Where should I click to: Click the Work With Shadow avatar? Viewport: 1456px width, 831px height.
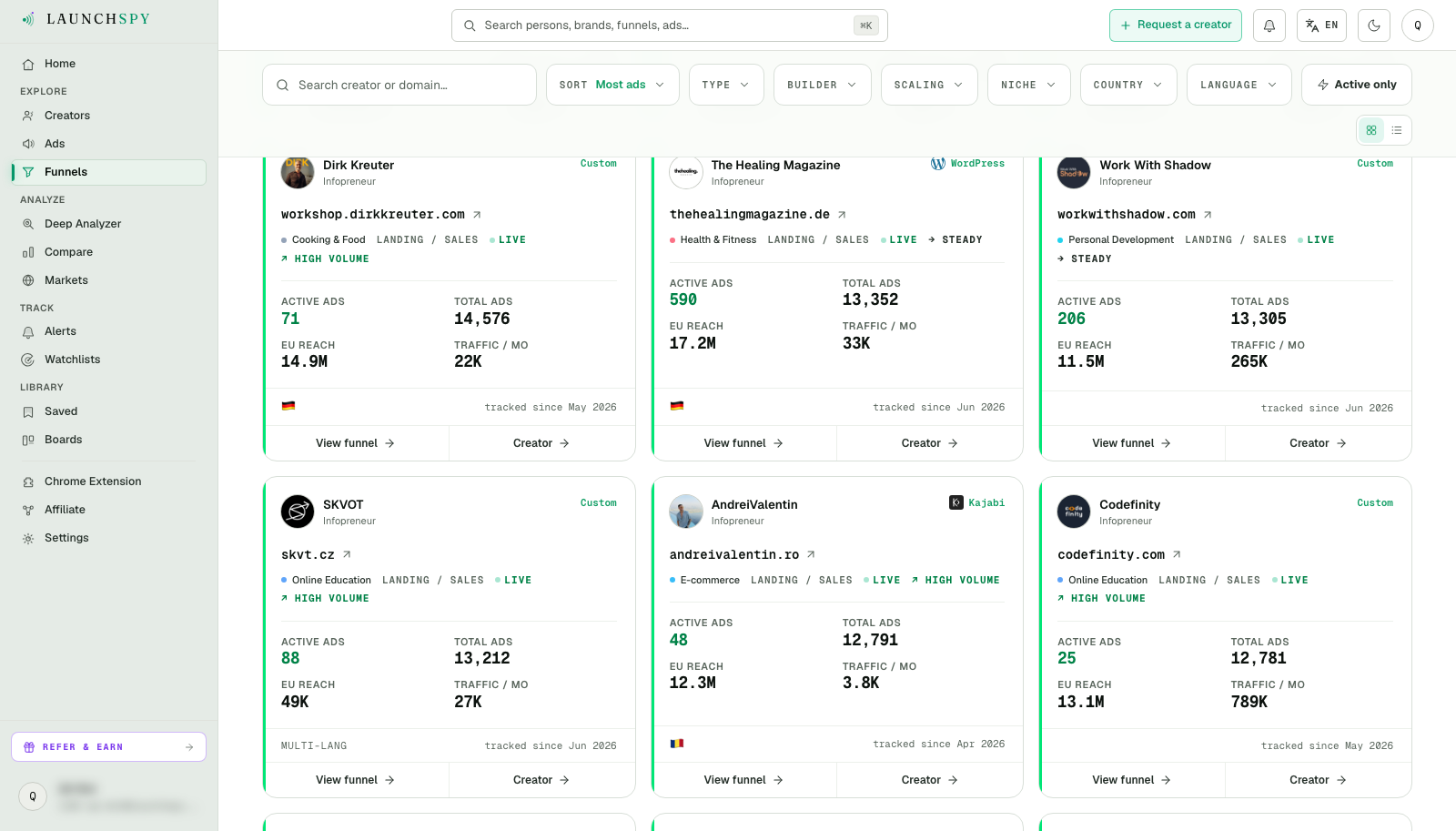[1074, 172]
